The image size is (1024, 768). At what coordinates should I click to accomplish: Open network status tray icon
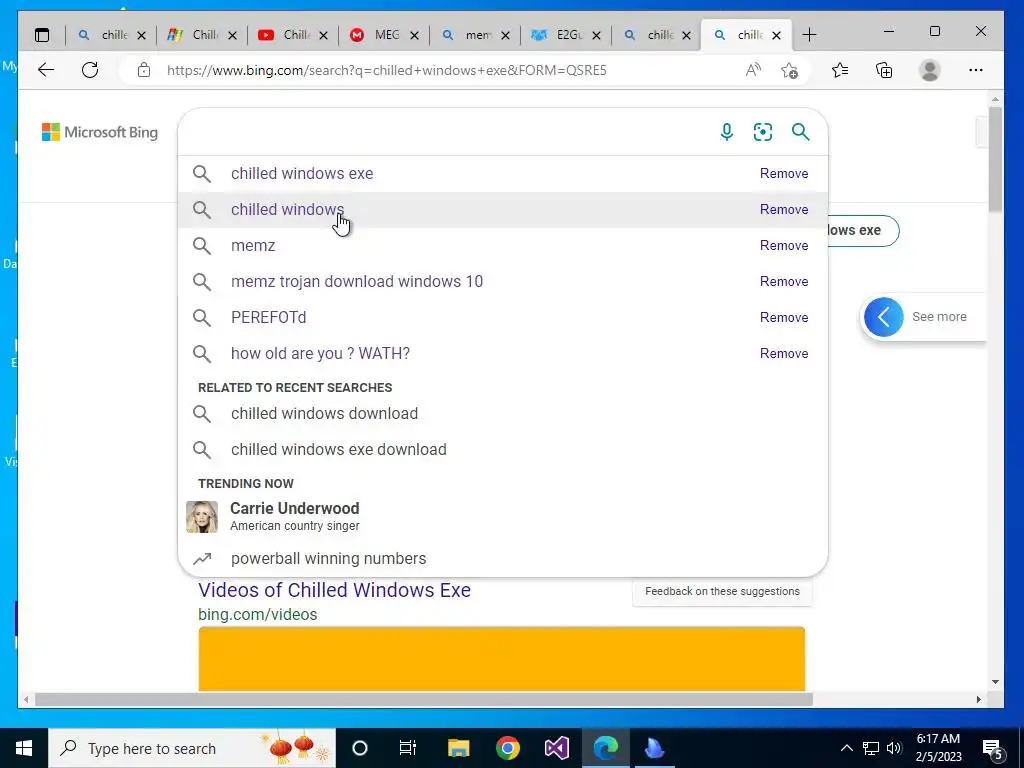(871, 748)
